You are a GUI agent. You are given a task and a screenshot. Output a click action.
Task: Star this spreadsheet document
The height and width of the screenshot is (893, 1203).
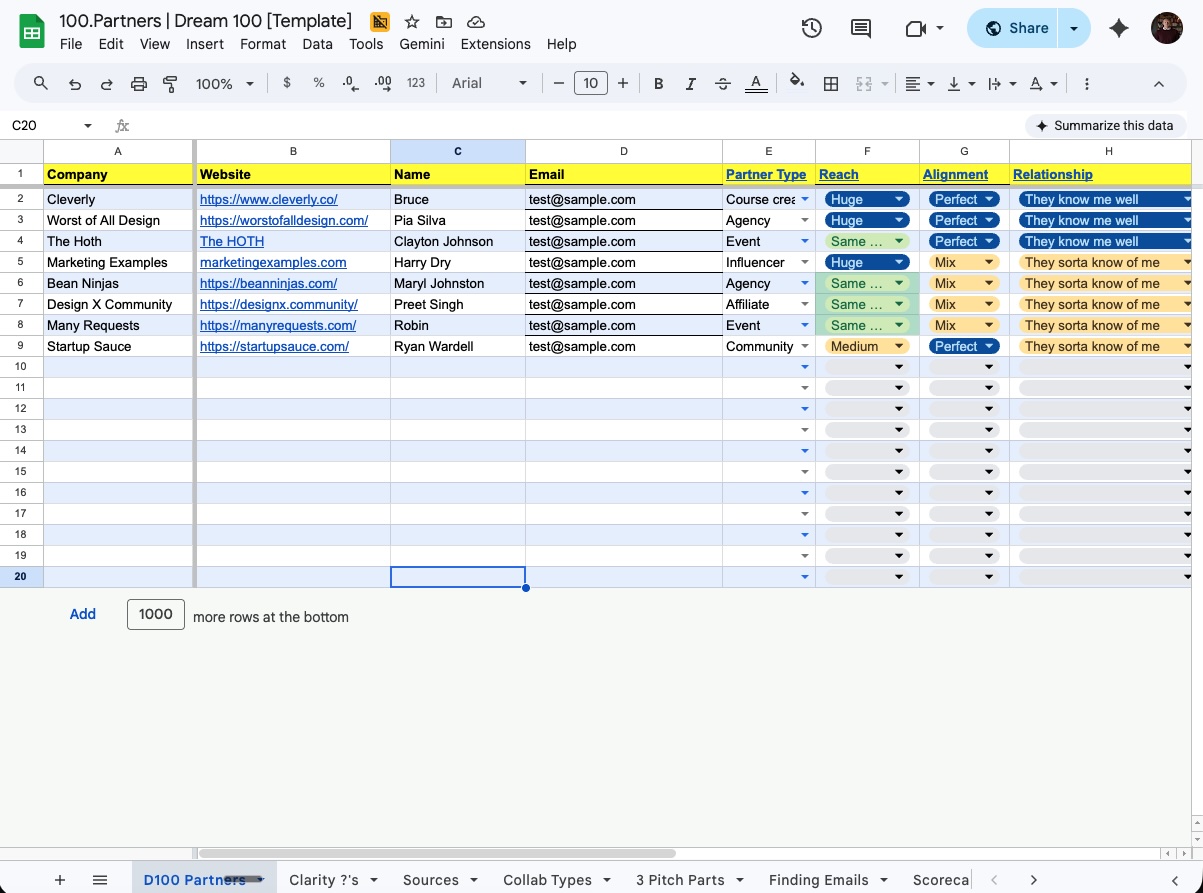click(412, 22)
